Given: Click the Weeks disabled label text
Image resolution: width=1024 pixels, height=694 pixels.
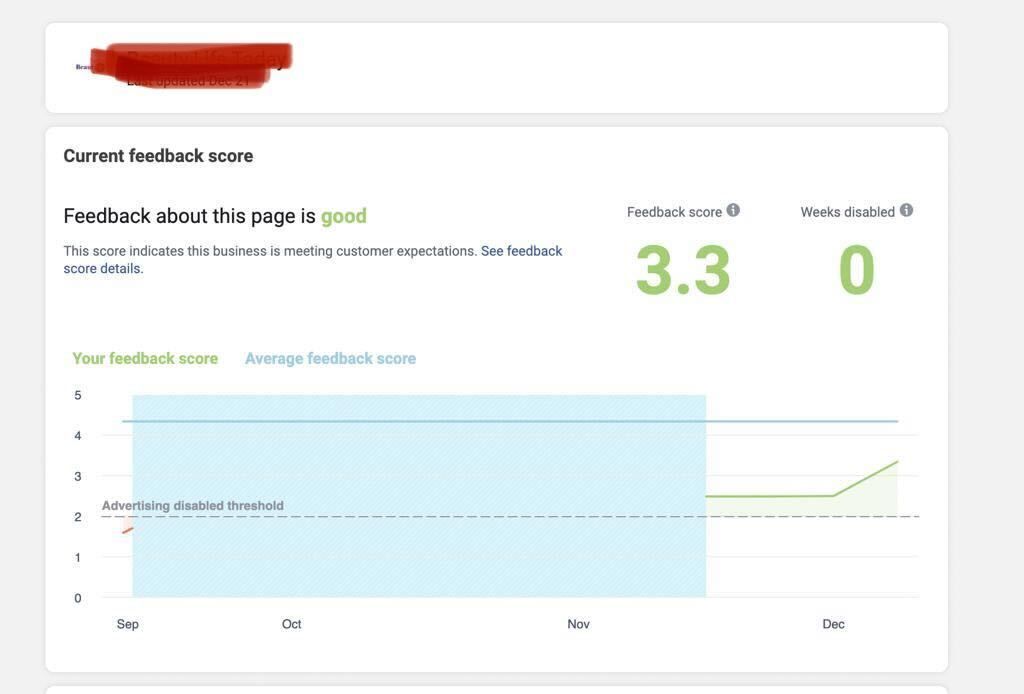Looking at the screenshot, I should [x=848, y=212].
